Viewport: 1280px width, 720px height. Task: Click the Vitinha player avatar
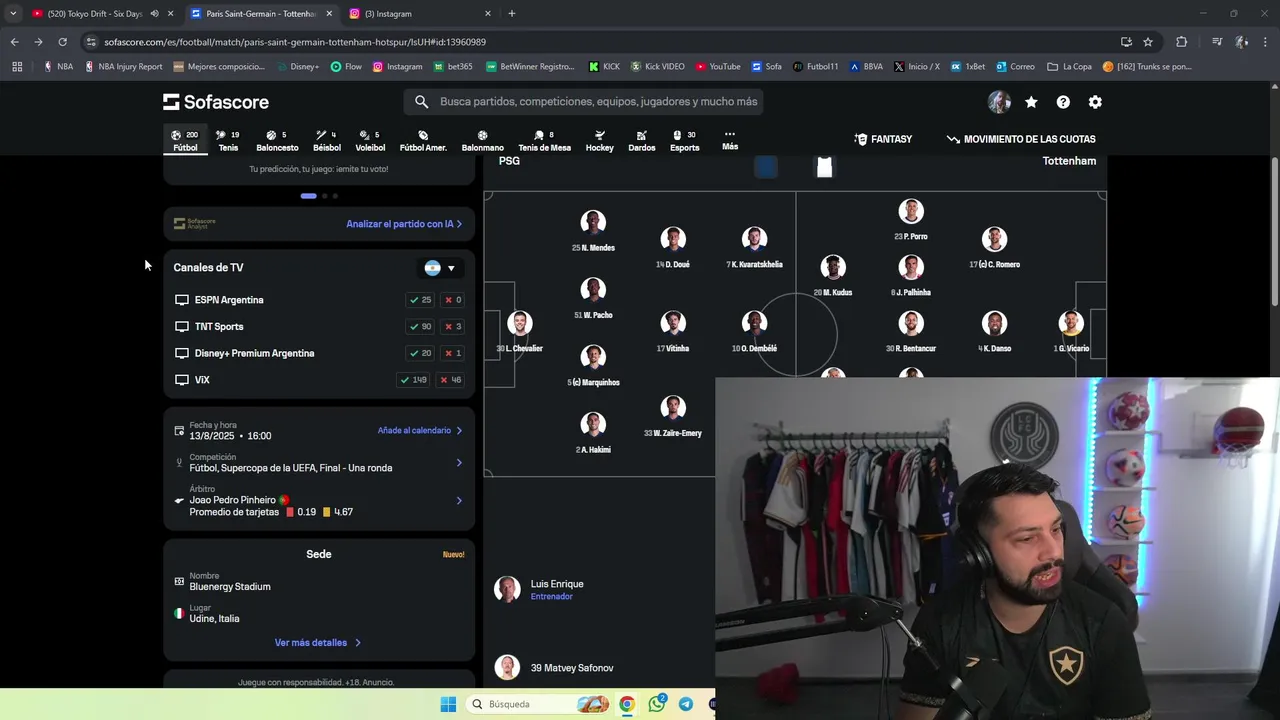(673, 323)
